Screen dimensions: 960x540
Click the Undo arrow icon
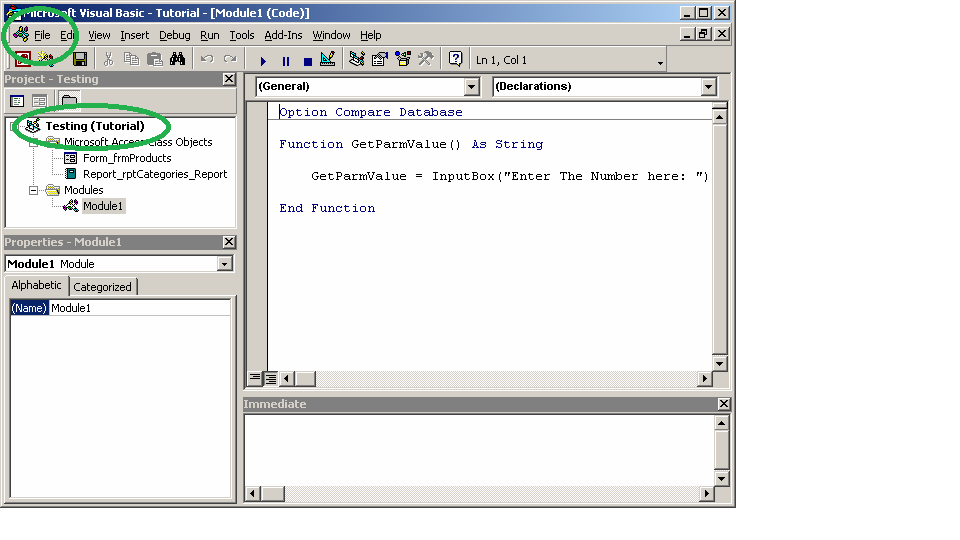[x=207, y=59]
